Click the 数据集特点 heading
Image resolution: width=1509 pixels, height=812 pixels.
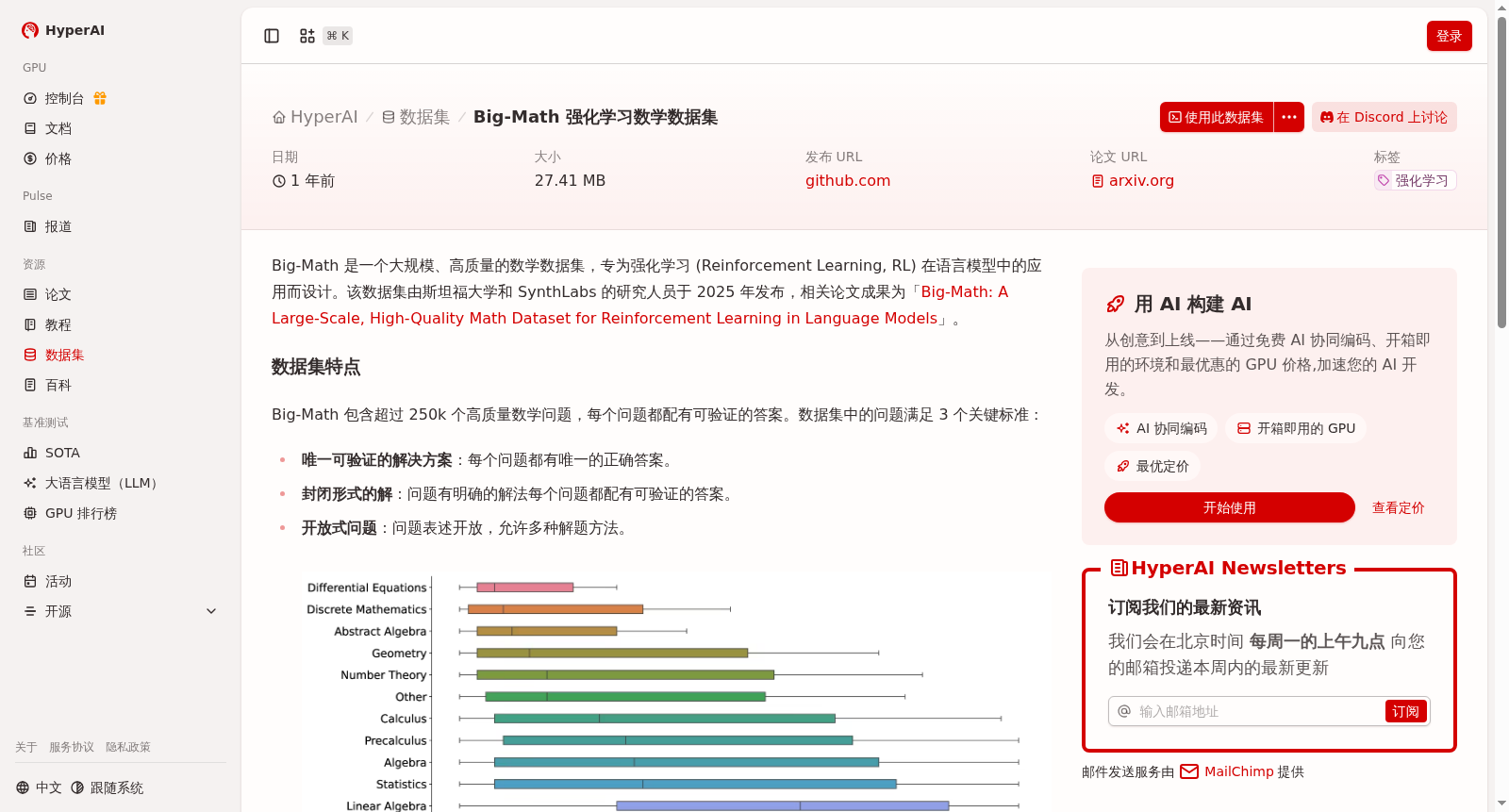point(316,367)
